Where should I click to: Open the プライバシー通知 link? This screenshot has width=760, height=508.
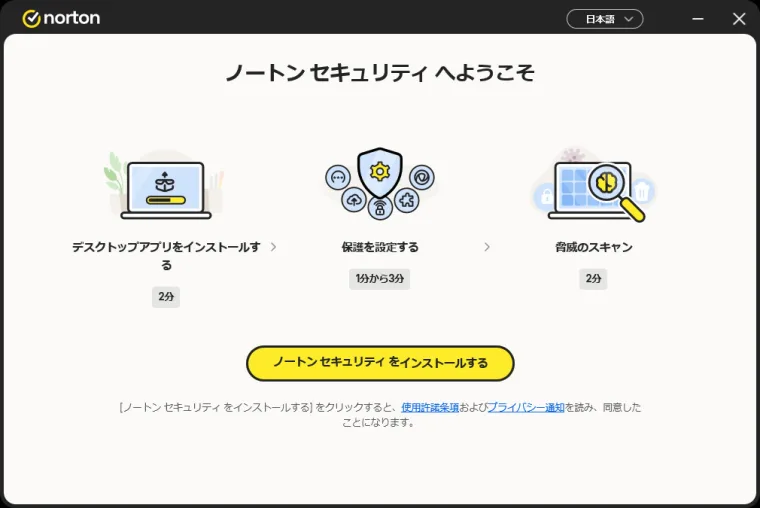coord(526,408)
